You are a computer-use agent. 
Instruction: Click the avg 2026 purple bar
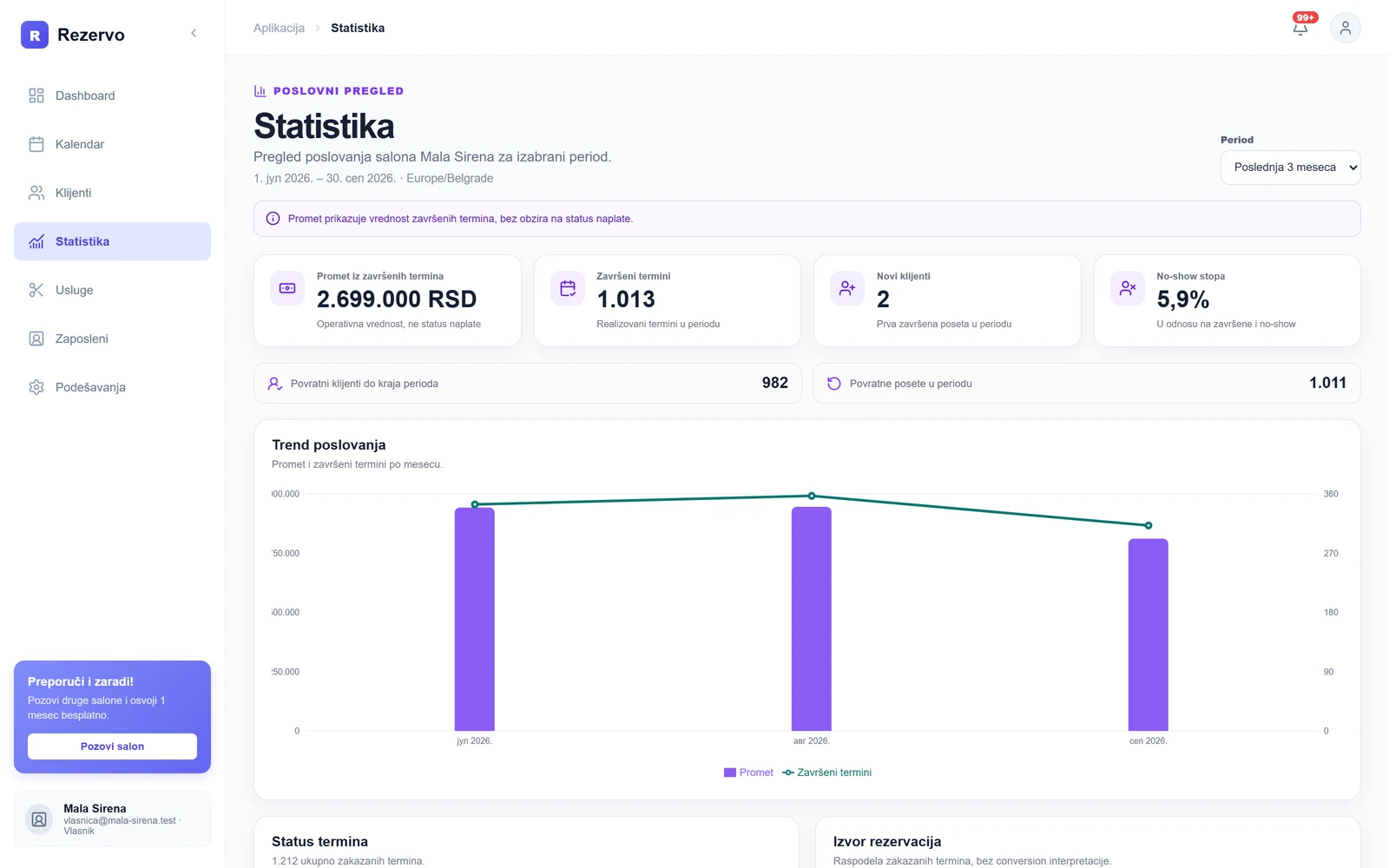pos(812,619)
